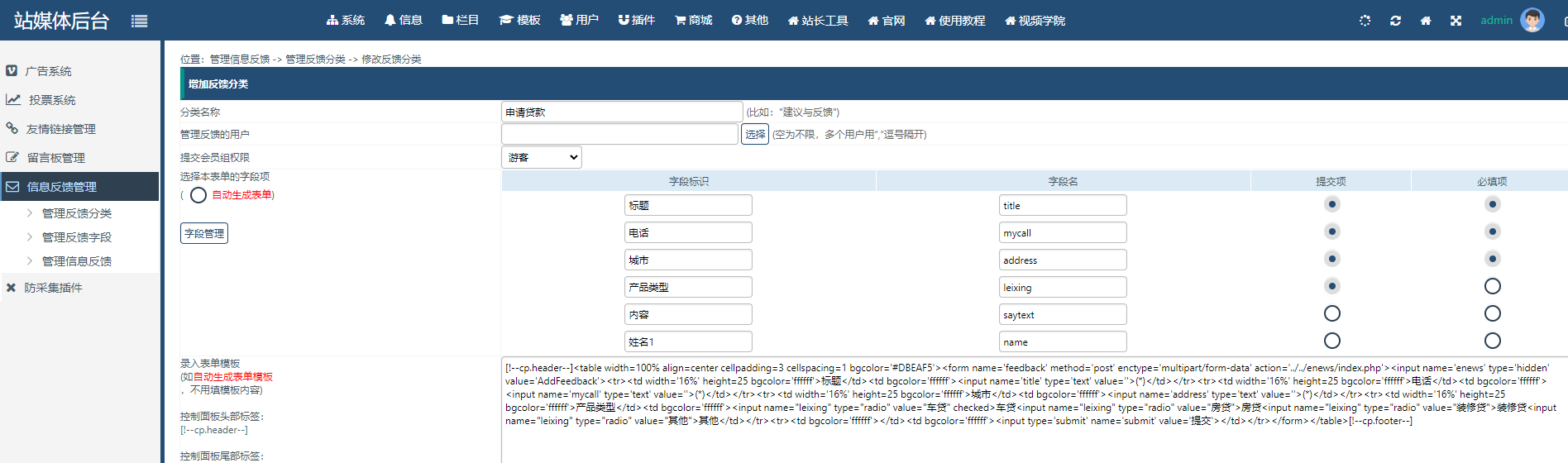Image resolution: width=1568 pixels, height=463 pixels.
Task: Enable 提交项 radio for name row
Action: [1331, 341]
